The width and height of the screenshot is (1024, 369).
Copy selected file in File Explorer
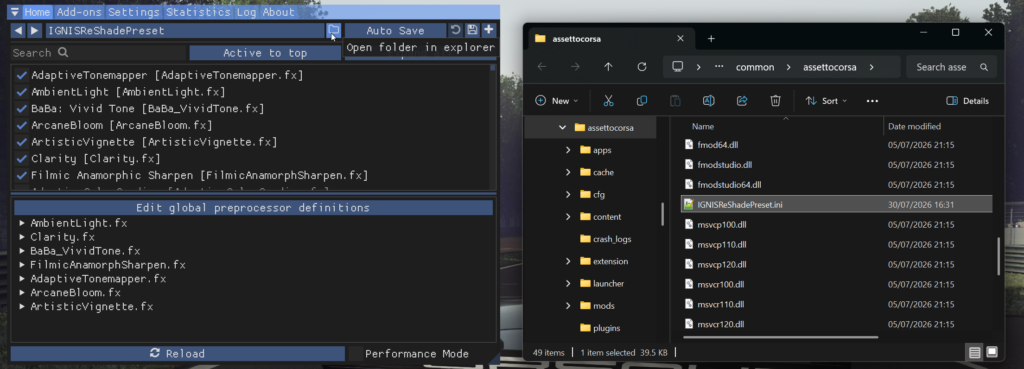(x=641, y=101)
